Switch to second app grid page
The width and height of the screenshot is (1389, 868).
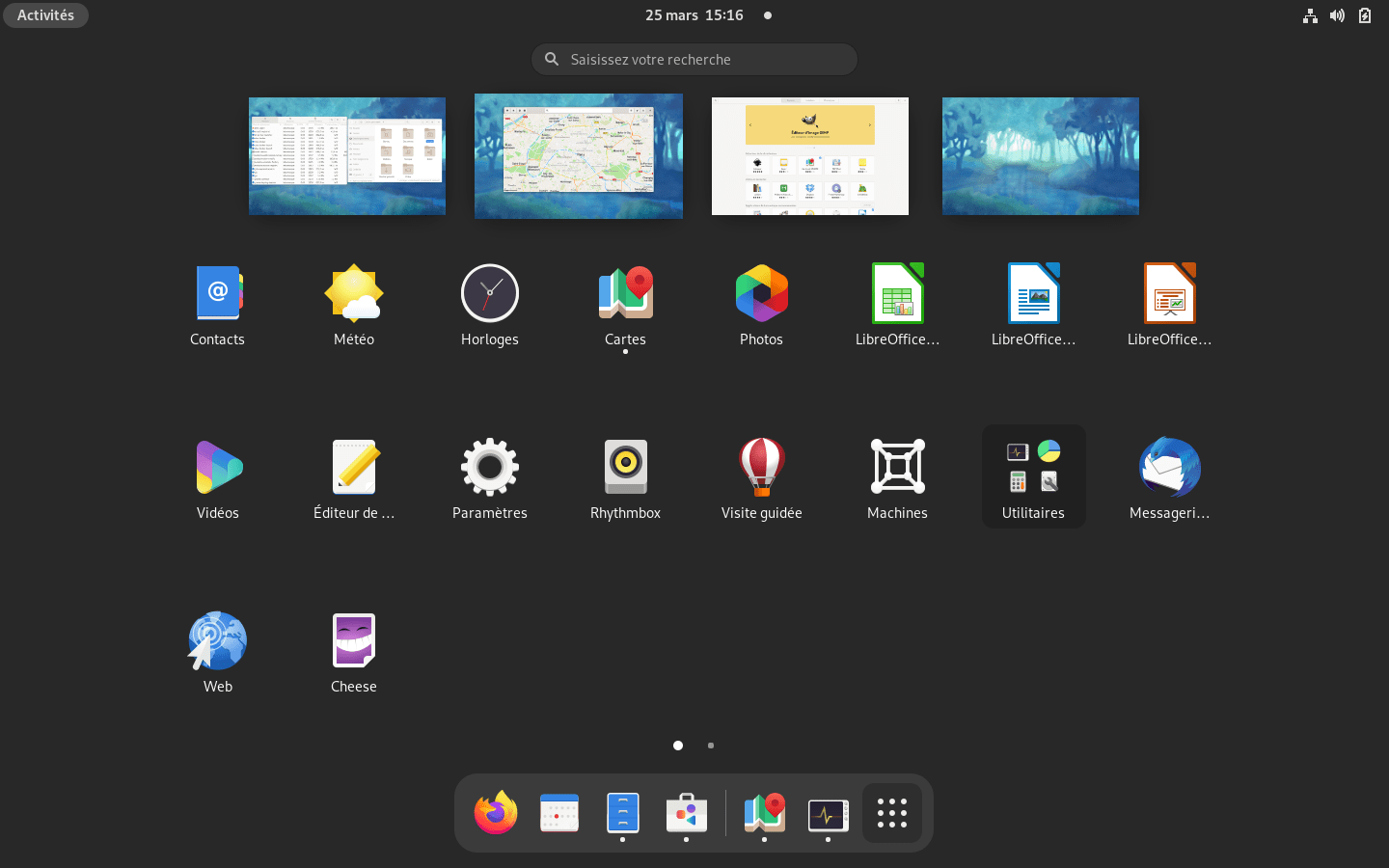tap(711, 746)
